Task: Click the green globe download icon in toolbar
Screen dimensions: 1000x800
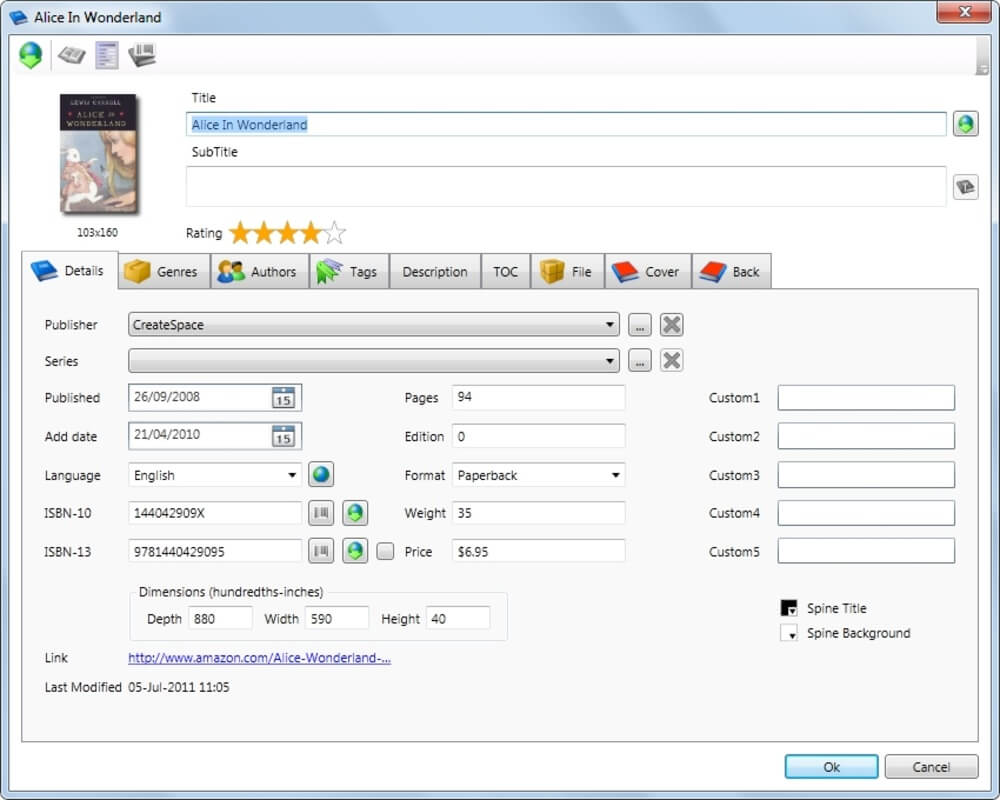Action: (30, 56)
